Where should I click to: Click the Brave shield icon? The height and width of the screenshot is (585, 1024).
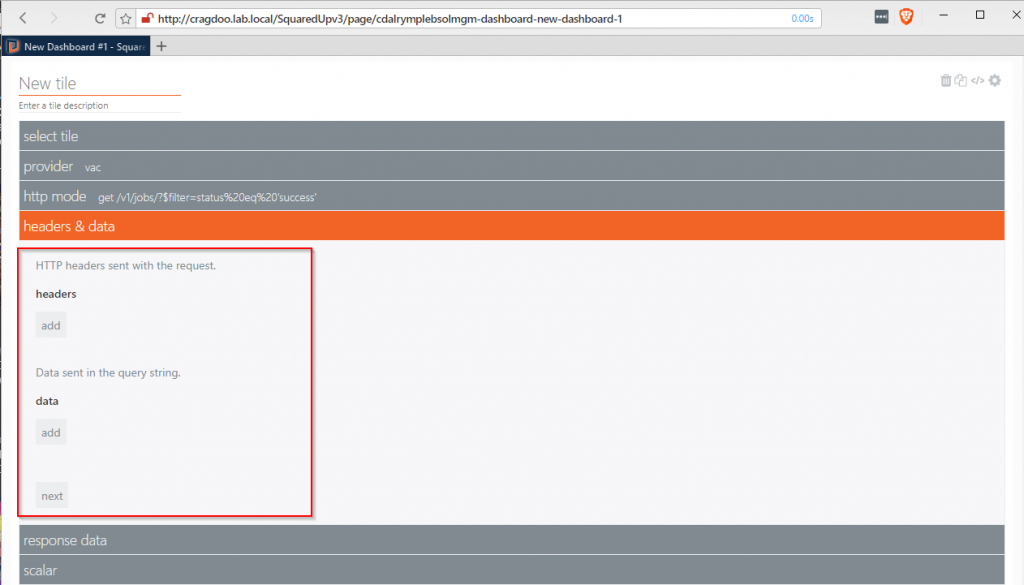906,17
